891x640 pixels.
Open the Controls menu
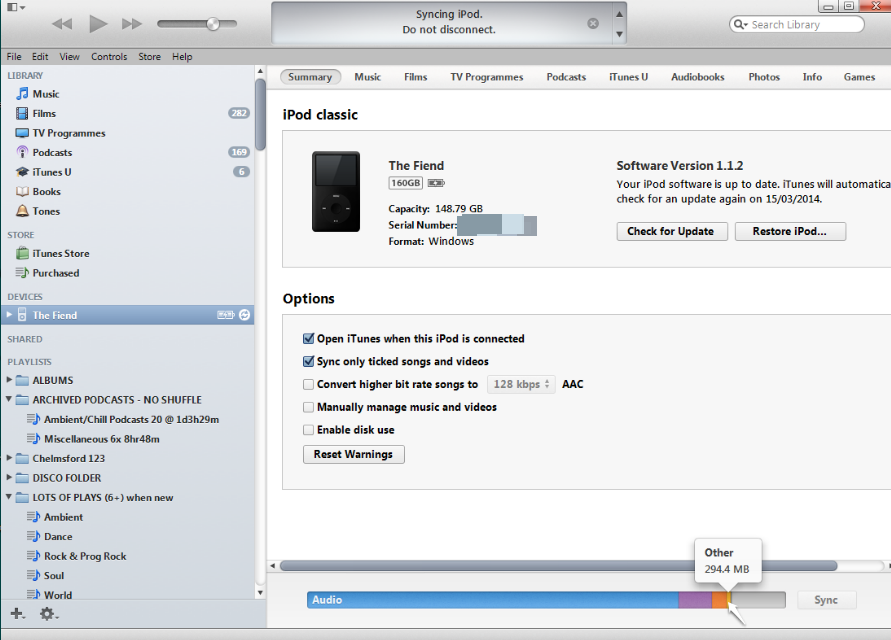[109, 57]
